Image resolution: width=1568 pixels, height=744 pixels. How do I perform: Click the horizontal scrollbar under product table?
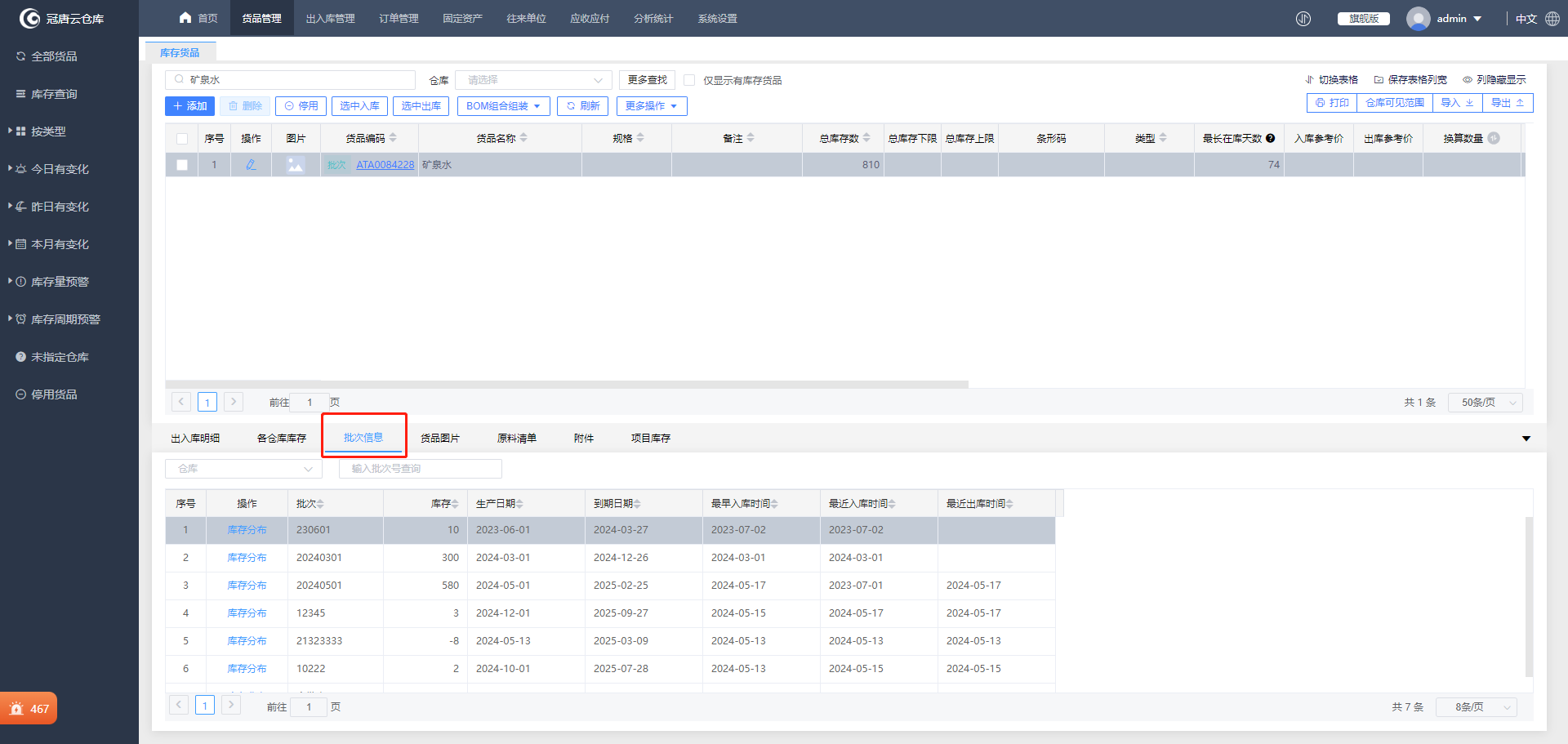point(567,384)
